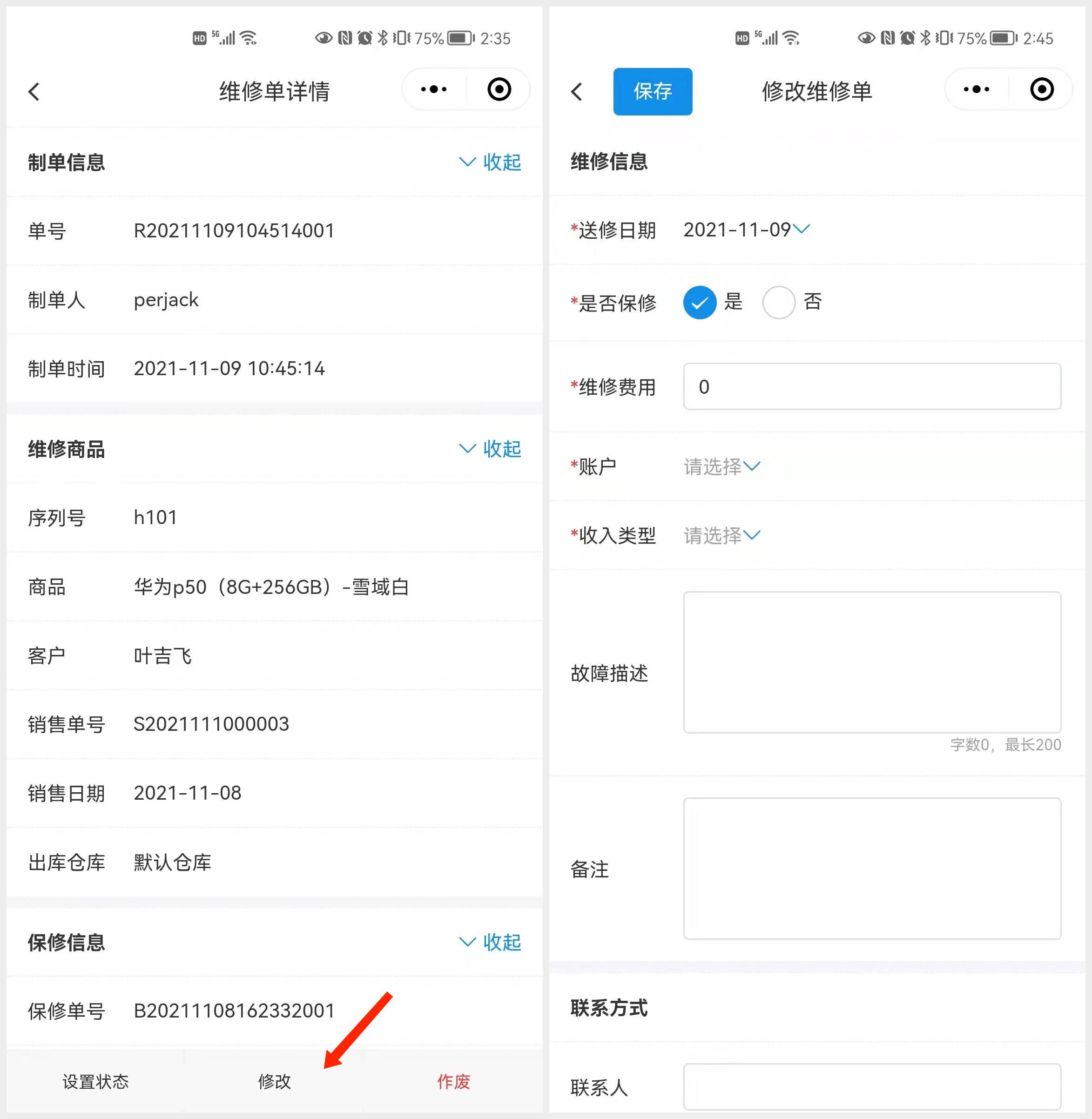The height and width of the screenshot is (1119, 1092).
Task: Click the 故障描述 text area
Action: click(x=872, y=662)
